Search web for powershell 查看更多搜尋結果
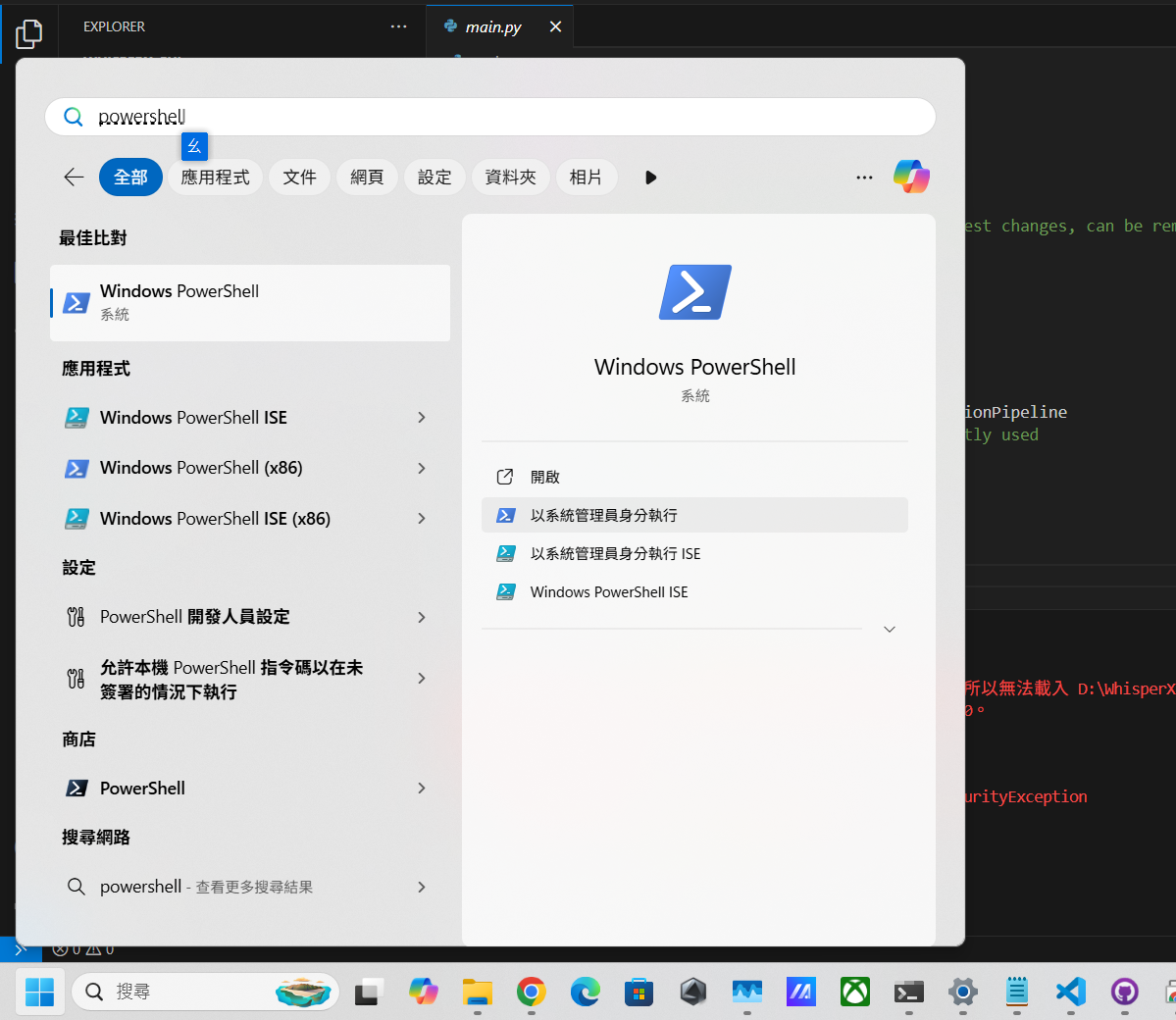Screen dimensions: 1176x1020 click(250, 887)
